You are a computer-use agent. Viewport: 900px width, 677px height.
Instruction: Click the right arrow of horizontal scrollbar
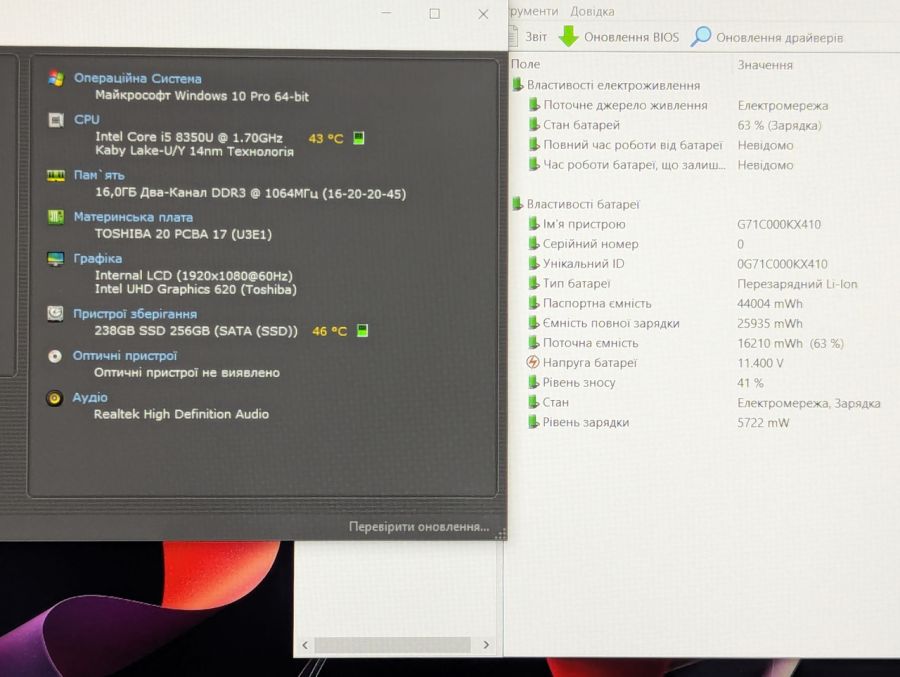486,645
